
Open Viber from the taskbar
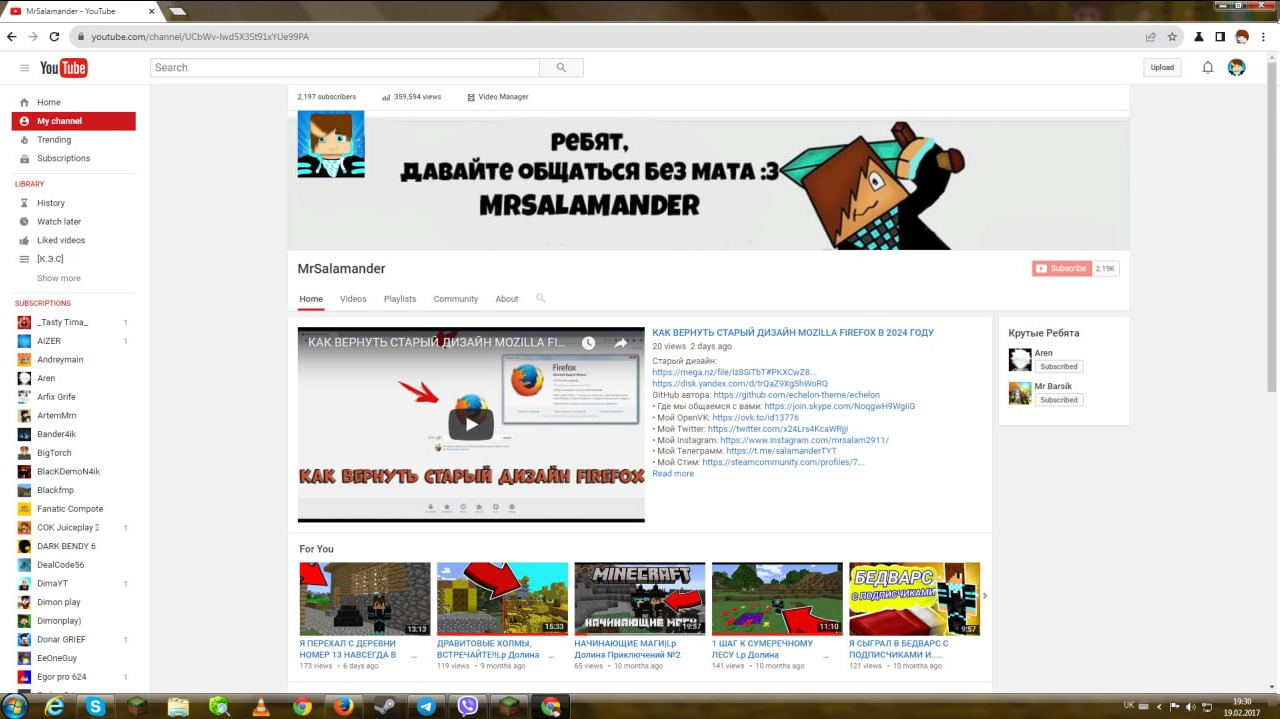click(x=467, y=706)
